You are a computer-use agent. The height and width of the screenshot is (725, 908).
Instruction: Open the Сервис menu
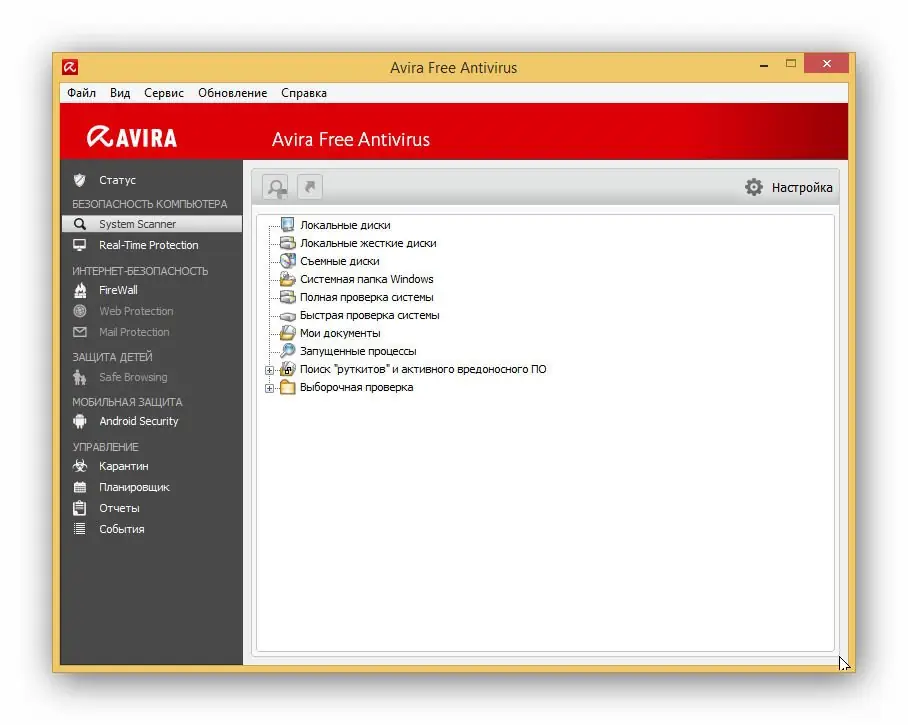coord(164,93)
